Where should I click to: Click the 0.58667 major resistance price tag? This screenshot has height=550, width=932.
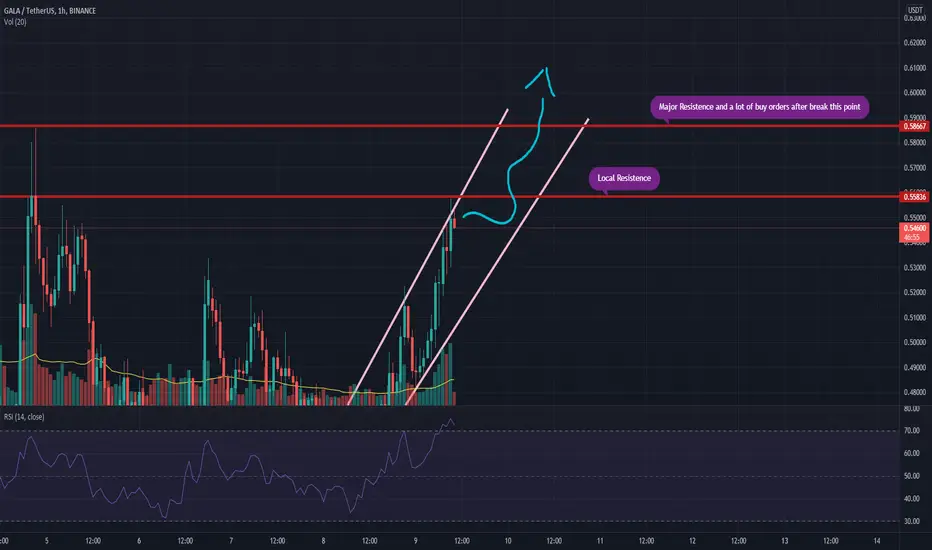[915, 126]
